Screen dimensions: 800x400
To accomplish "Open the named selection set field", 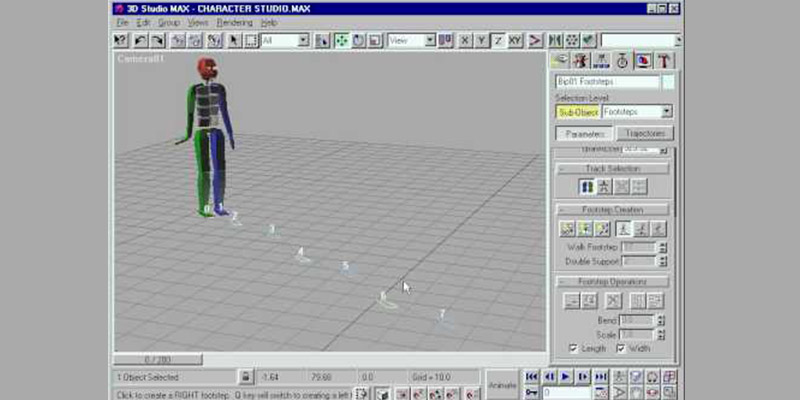I will pyautogui.click(x=640, y=40).
